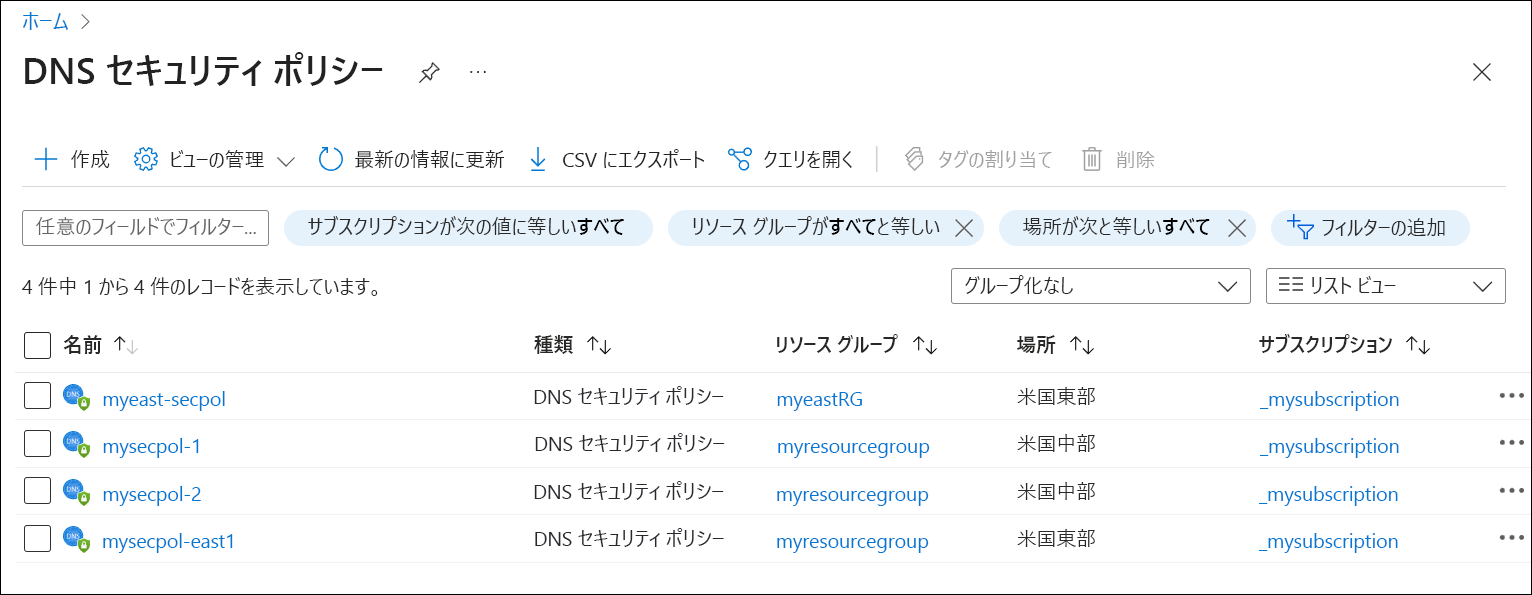Click the record count status text
Image resolution: width=1532 pixels, height=595 pixels.
pos(202,288)
